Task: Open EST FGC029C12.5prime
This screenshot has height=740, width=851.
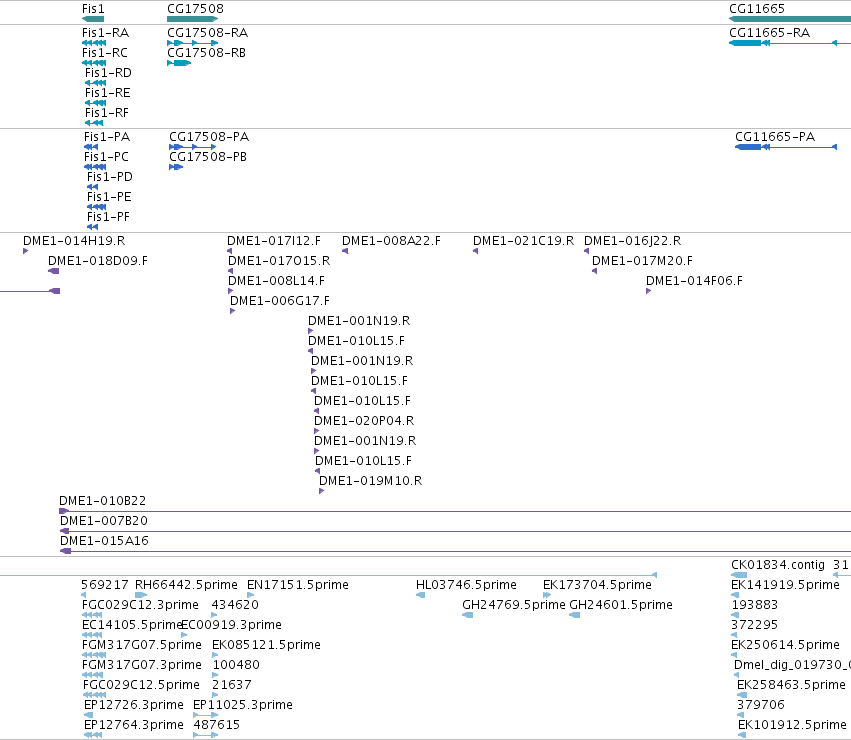Action: (x=141, y=686)
